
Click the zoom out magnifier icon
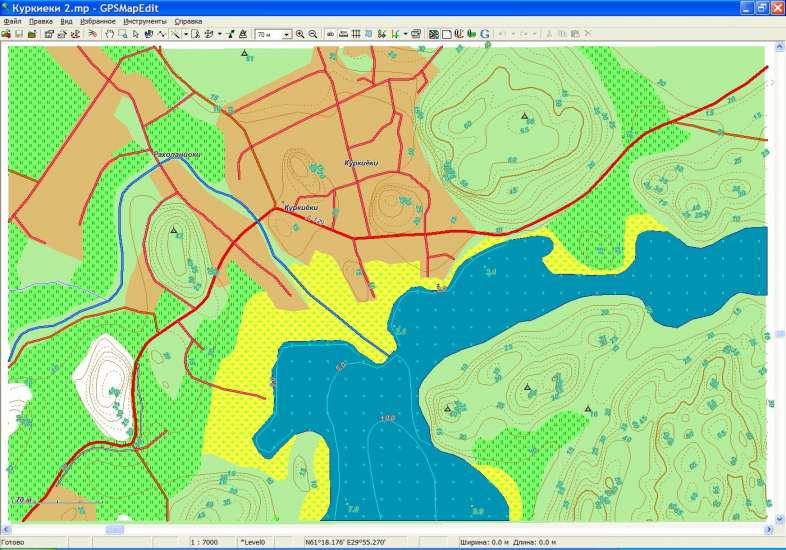(x=313, y=34)
